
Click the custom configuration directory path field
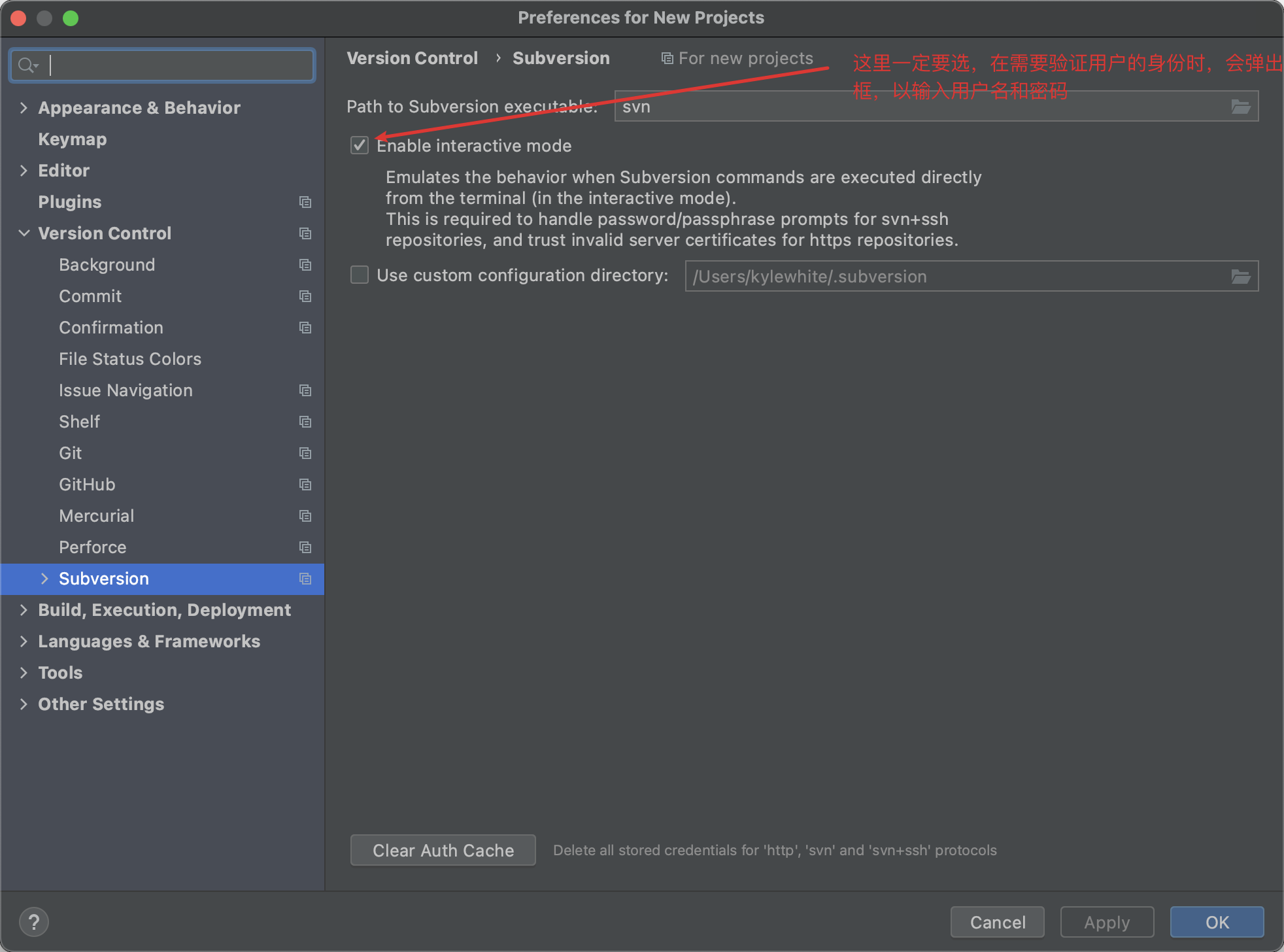[x=971, y=277]
